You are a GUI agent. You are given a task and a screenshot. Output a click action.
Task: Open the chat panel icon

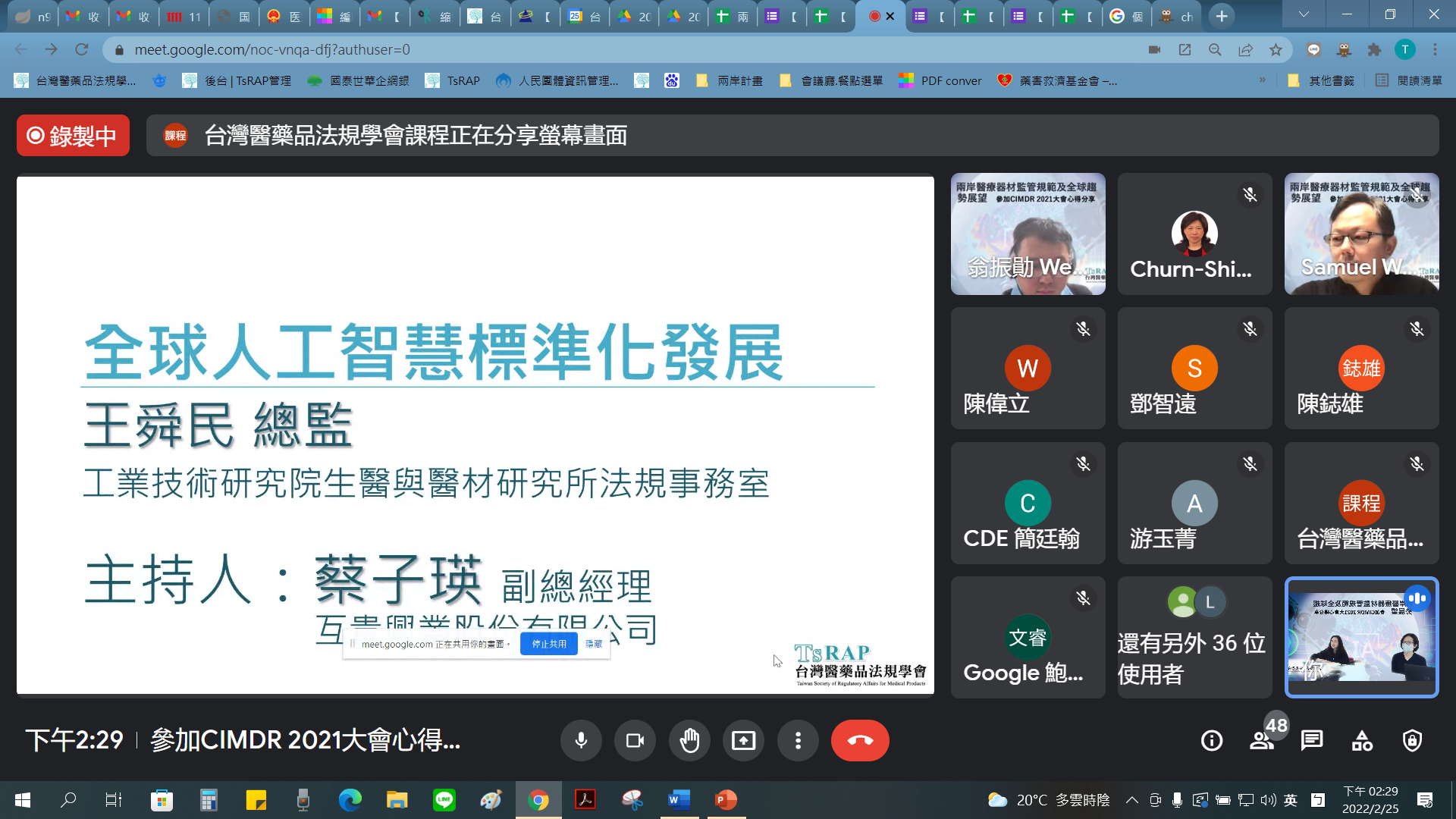[x=1312, y=740]
